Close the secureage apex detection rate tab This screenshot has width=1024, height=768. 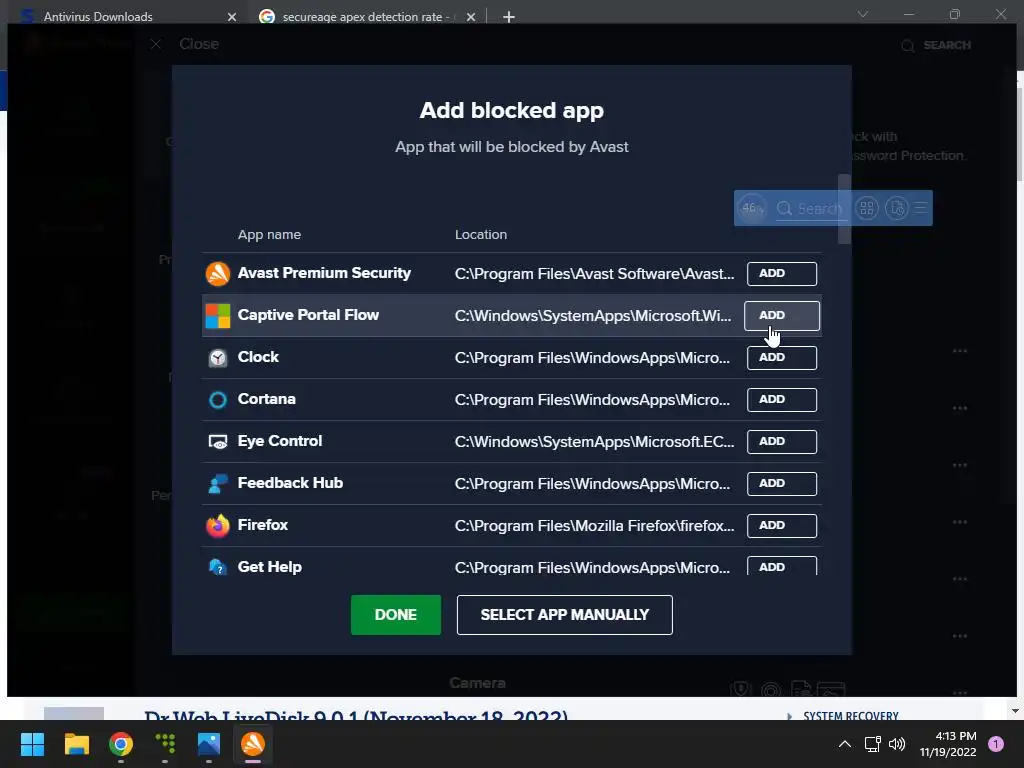tap(471, 17)
